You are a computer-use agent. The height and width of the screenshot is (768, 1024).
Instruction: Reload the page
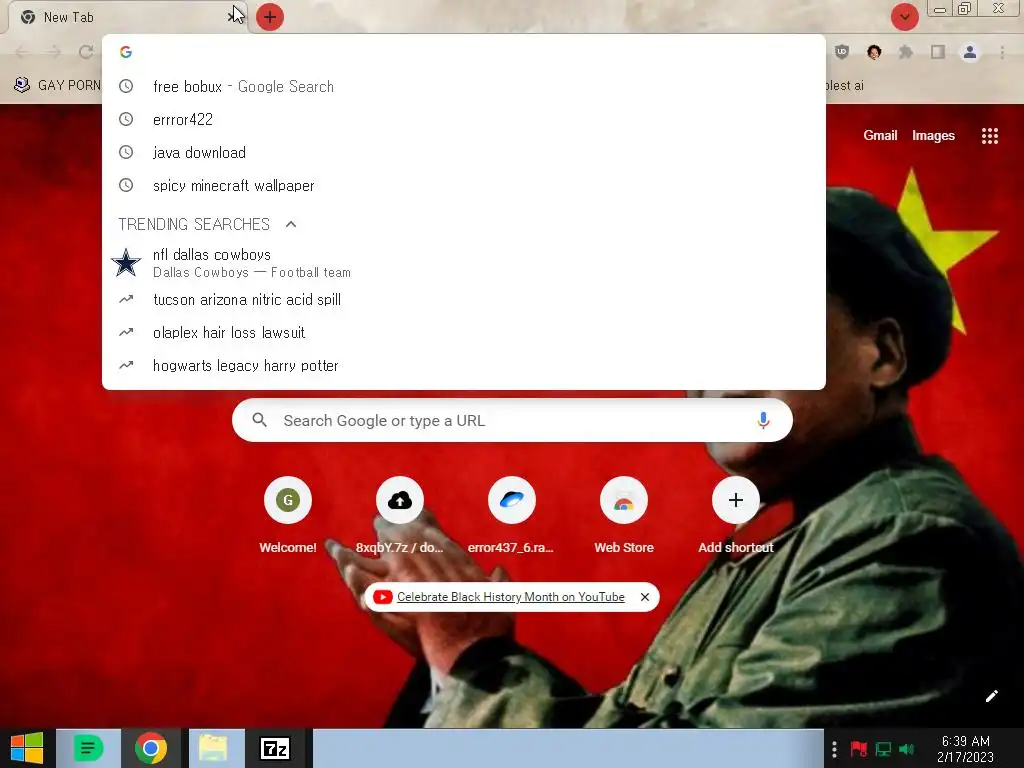(86, 52)
